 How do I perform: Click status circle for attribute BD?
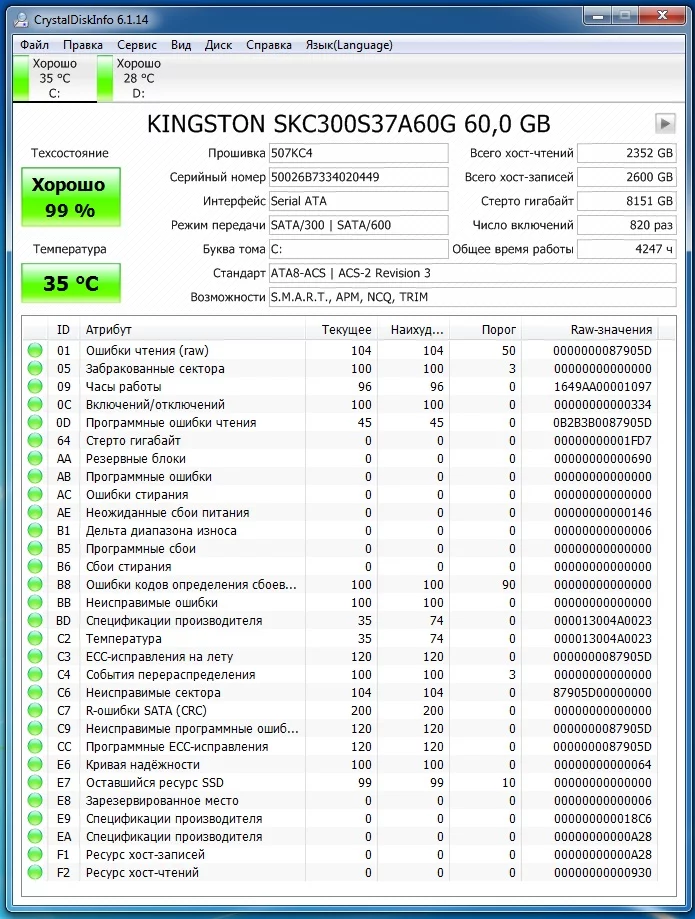click(x=35, y=621)
